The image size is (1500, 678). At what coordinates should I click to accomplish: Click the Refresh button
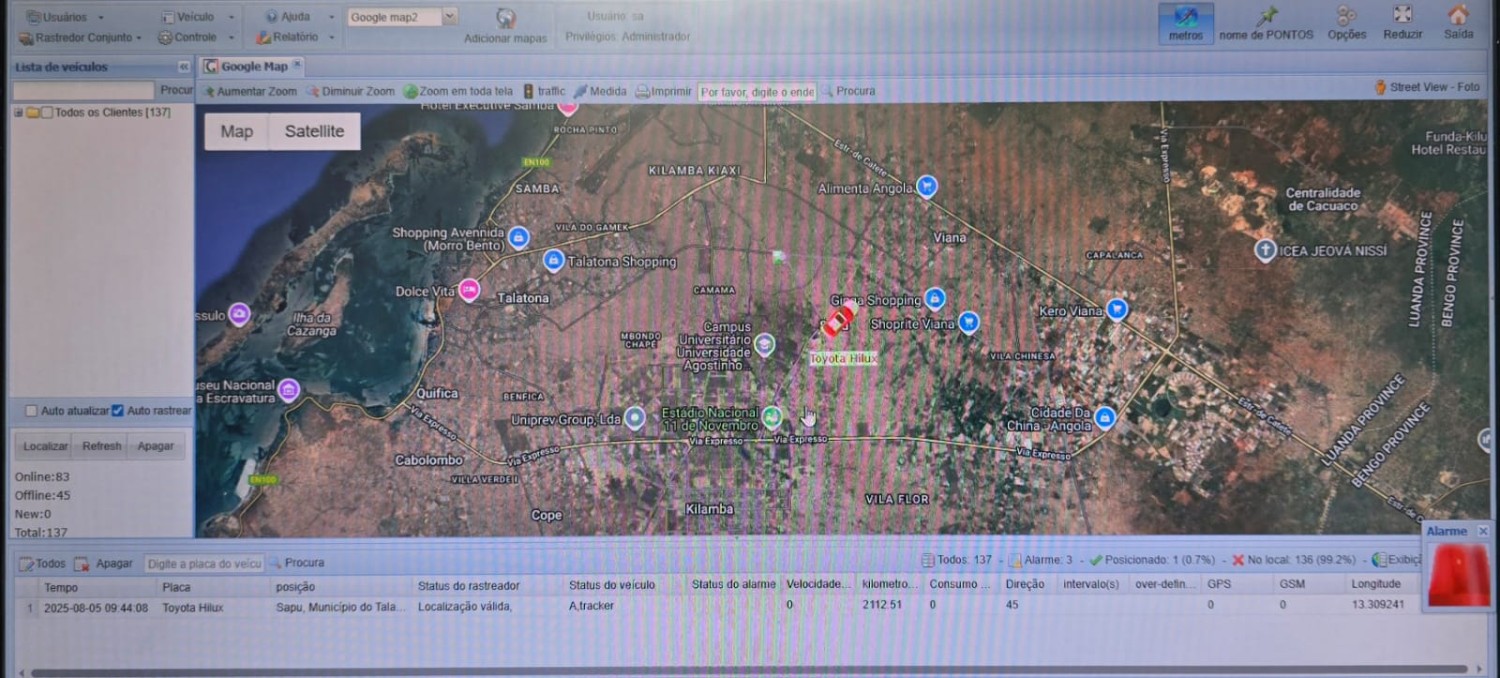[101, 446]
